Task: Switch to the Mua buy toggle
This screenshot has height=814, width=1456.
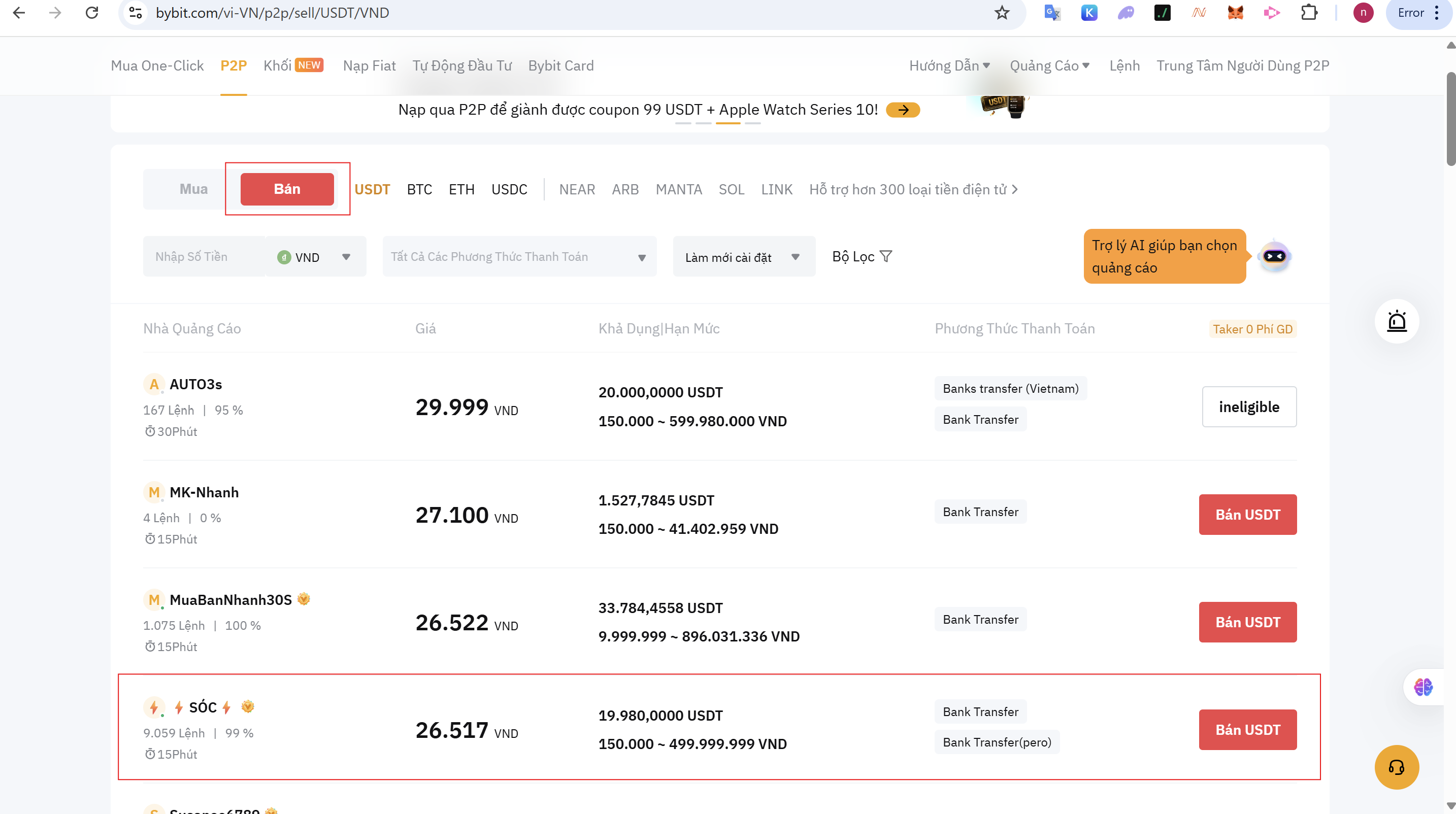Action: (193, 189)
